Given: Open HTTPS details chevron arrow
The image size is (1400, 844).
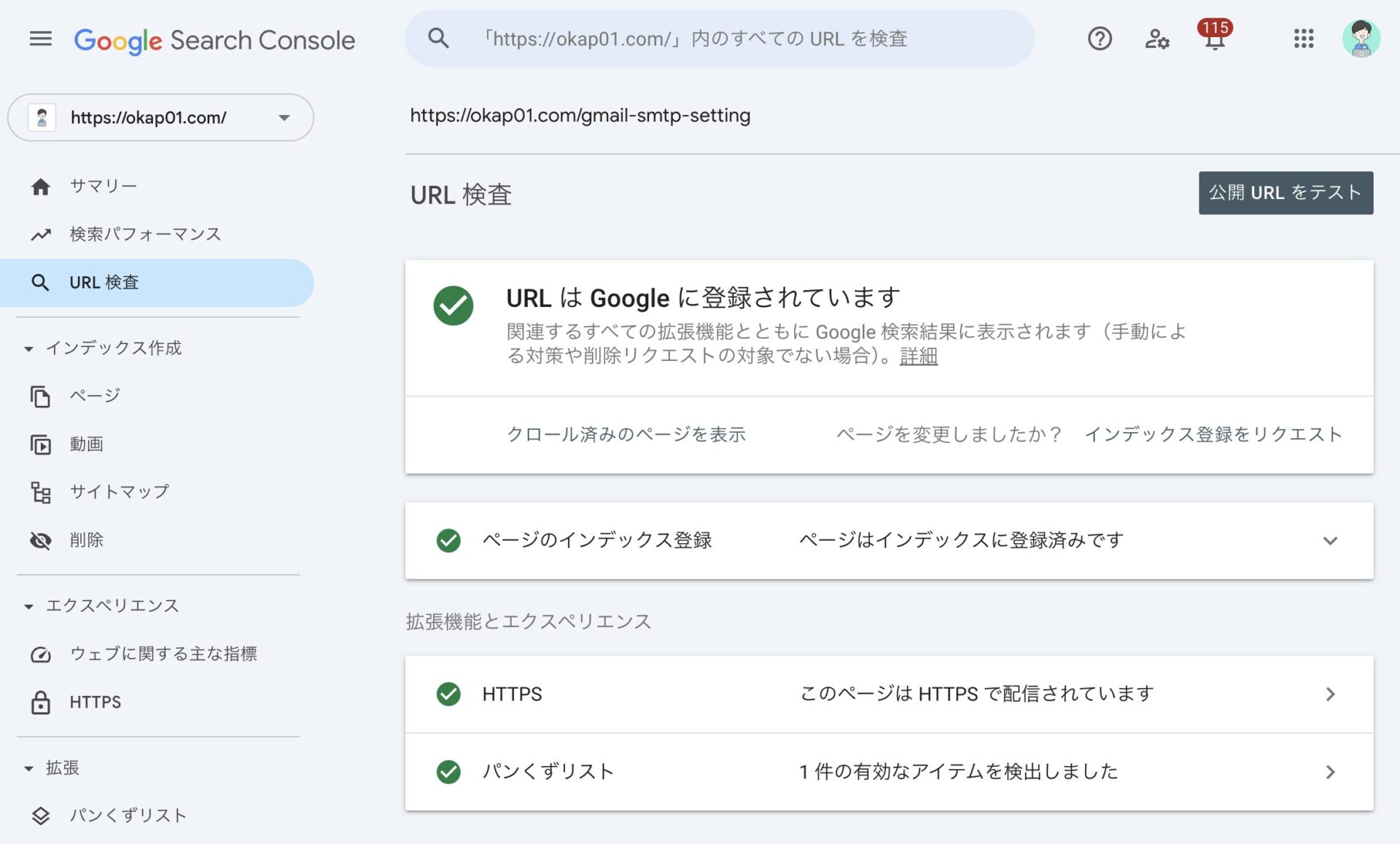Looking at the screenshot, I should click(1330, 694).
